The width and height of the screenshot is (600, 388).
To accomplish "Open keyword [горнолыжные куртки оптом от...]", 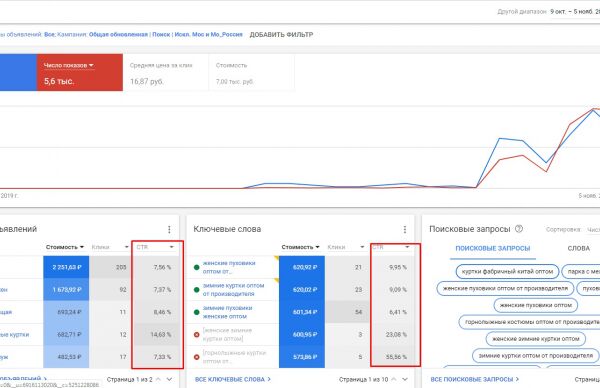I will pos(234,357).
